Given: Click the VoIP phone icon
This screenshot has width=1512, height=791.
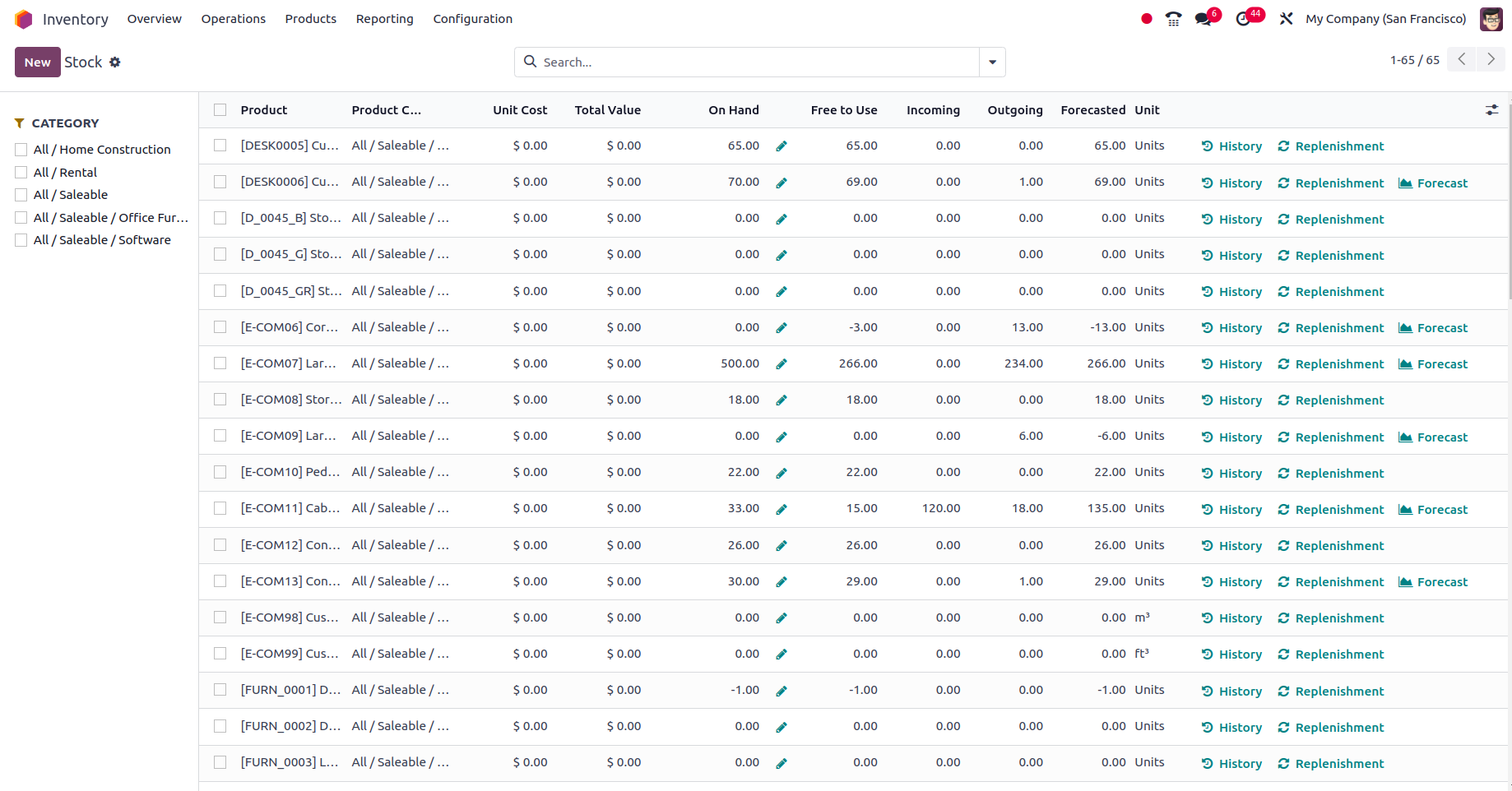Looking at the screenshot, I should click(x=1173, y=19).
